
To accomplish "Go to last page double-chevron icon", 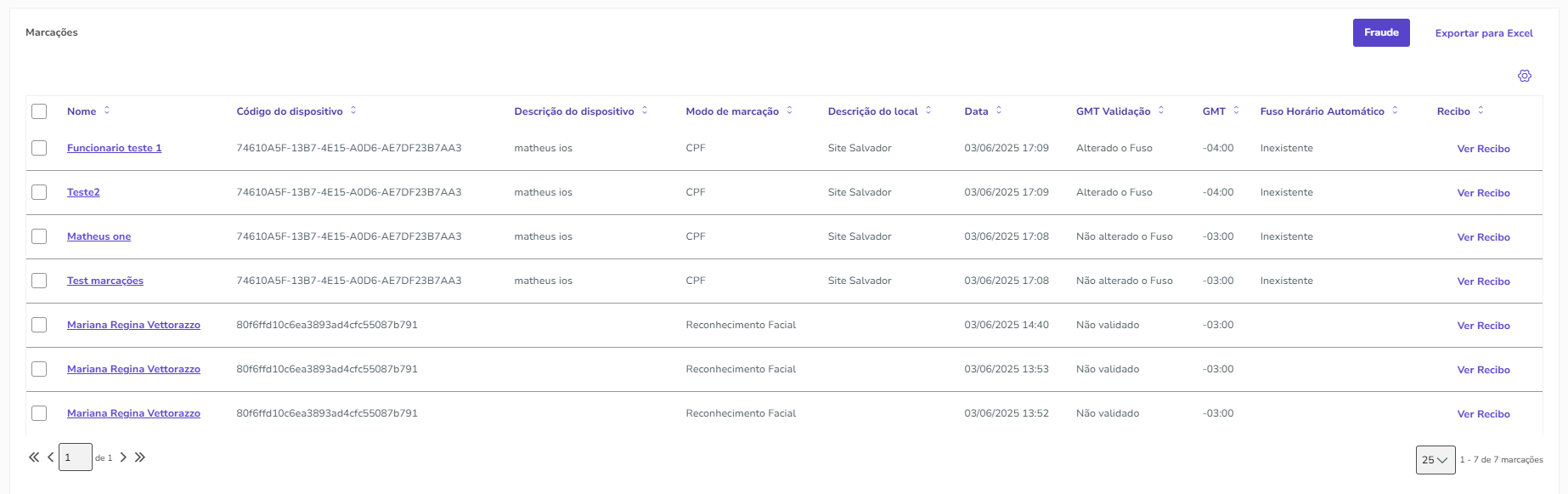I will click(x=140, y=457).
